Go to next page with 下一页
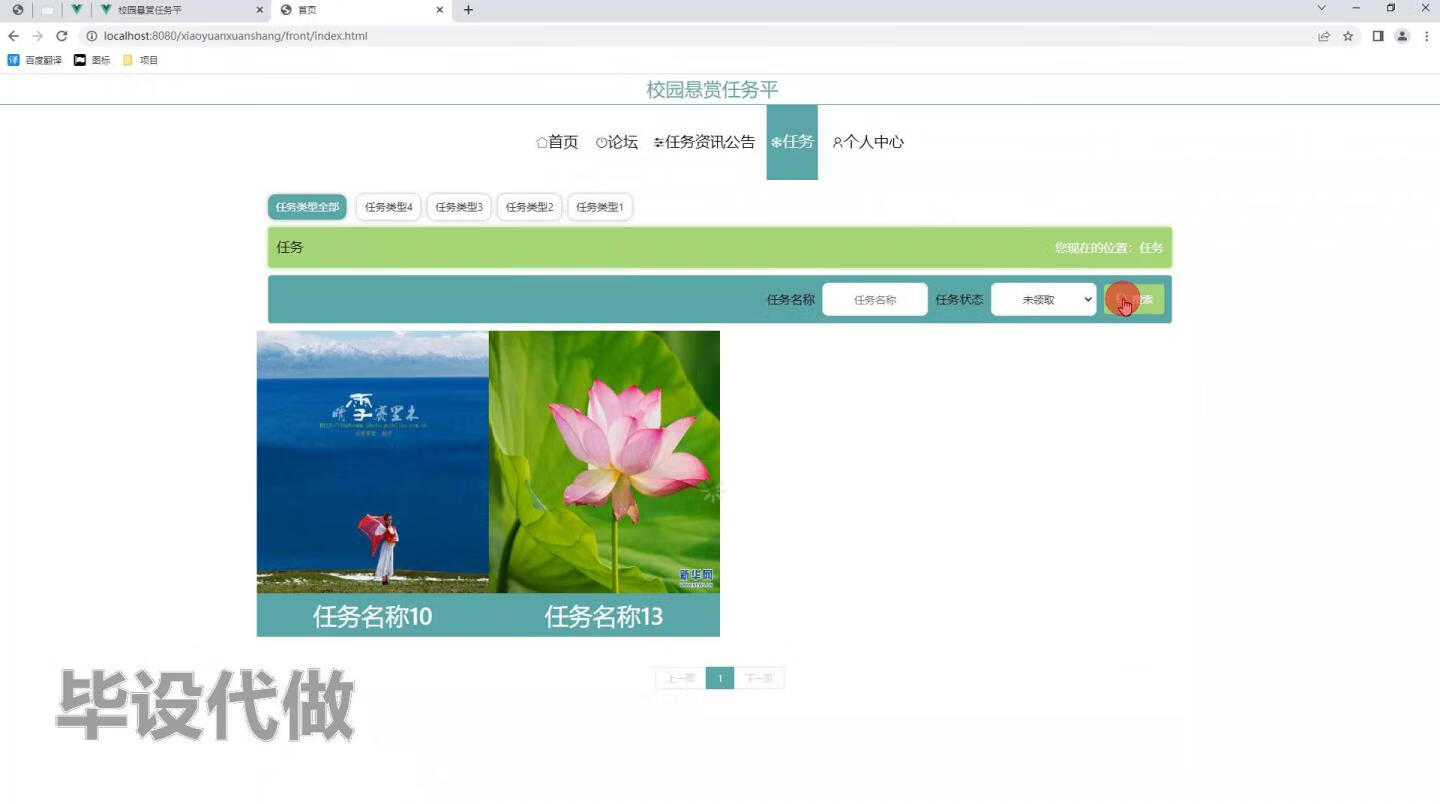Image resolution: width=1440 pixels, height=804 pixels. click(x=759, y=678)
